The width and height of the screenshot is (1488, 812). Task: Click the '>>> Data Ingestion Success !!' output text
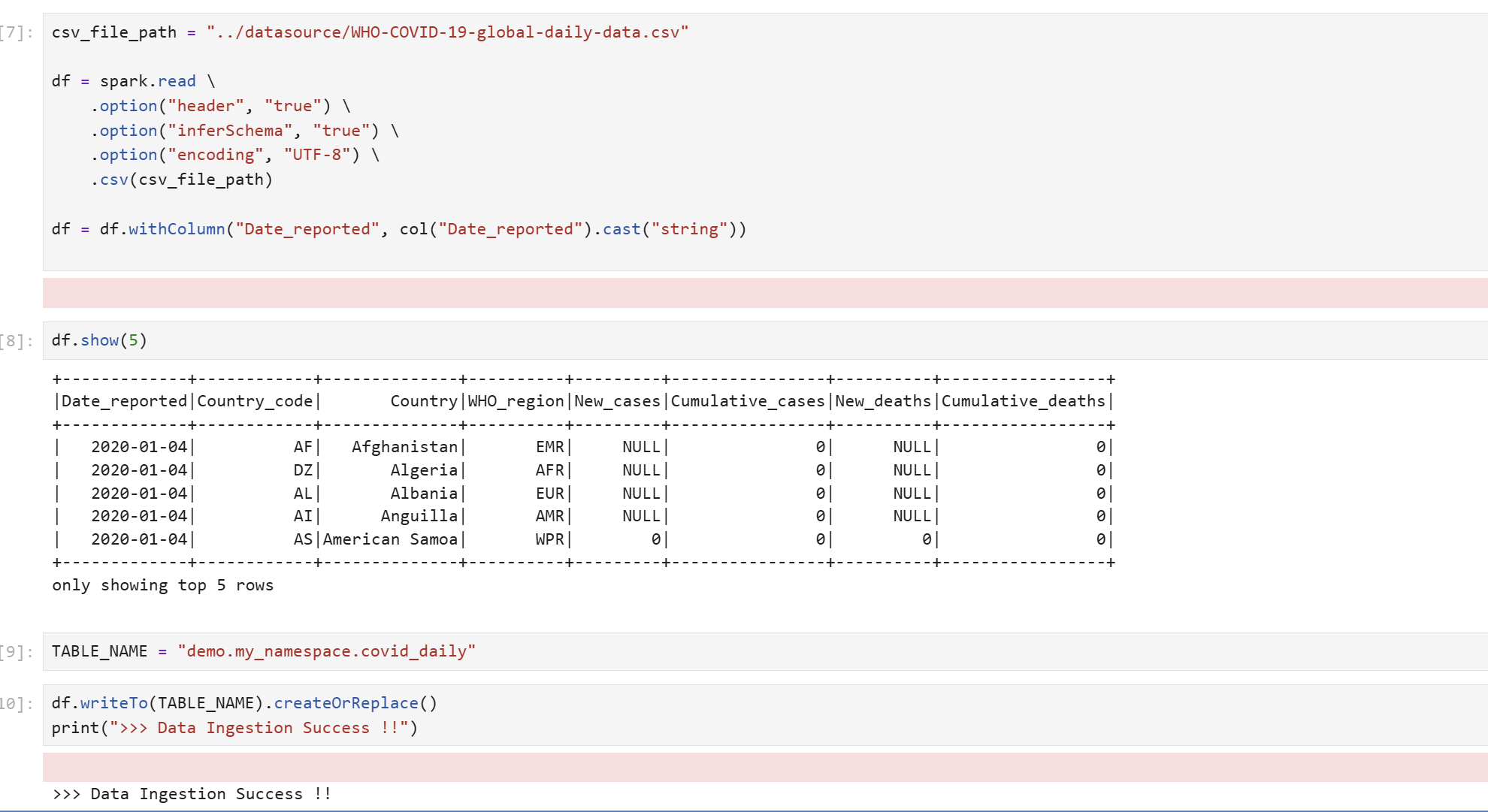tap(192, 794)
